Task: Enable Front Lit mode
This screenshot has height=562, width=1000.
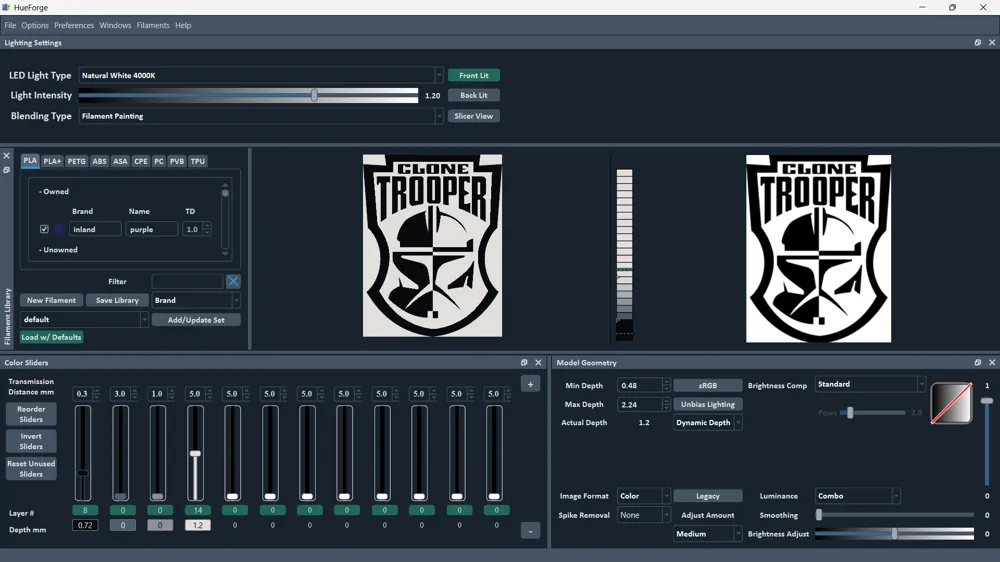Action: click(x=474, y=75)
